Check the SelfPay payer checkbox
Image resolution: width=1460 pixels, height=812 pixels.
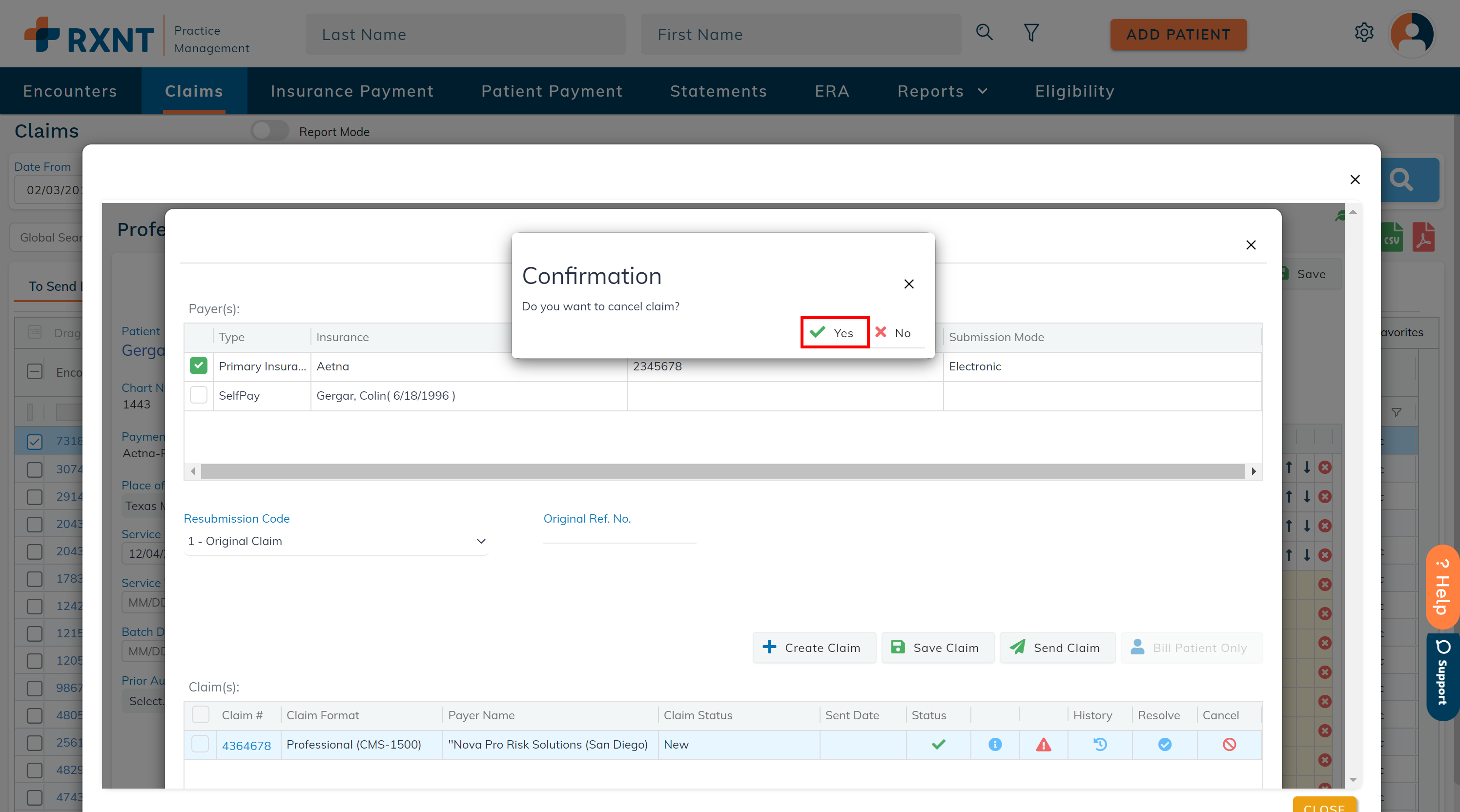pos(198,395)
